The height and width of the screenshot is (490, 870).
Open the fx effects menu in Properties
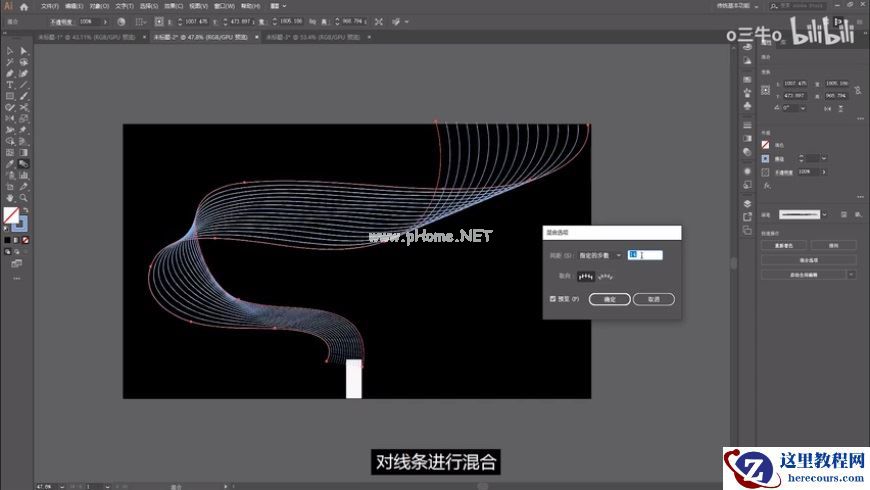766,185
